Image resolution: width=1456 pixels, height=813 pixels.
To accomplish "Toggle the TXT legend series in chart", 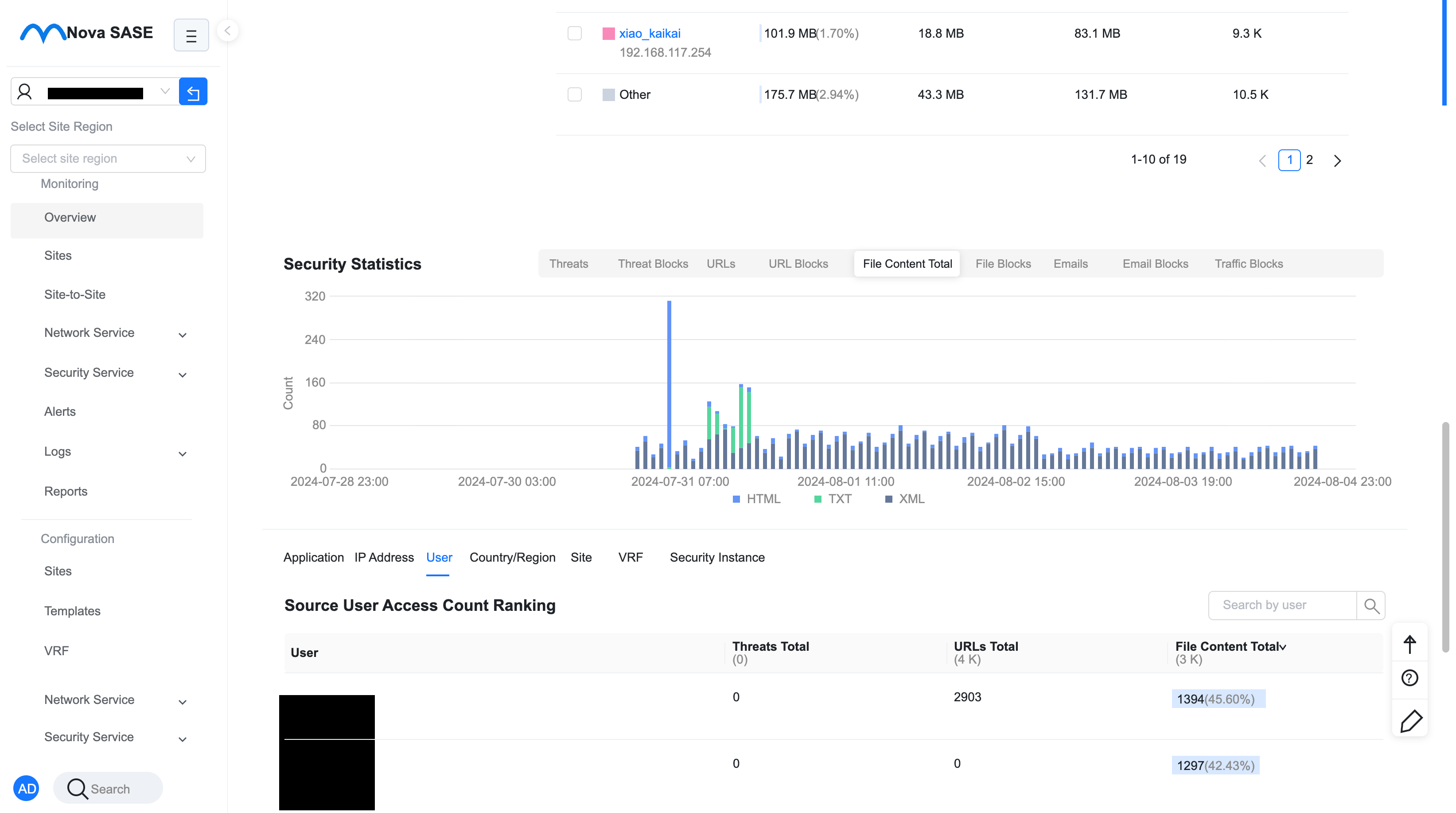I will click(x=833, y=499).
